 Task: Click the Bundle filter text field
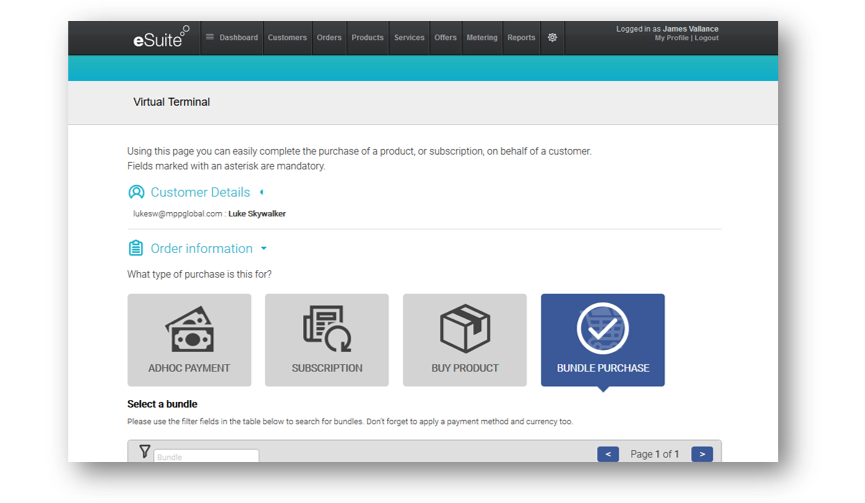[206, 456]
